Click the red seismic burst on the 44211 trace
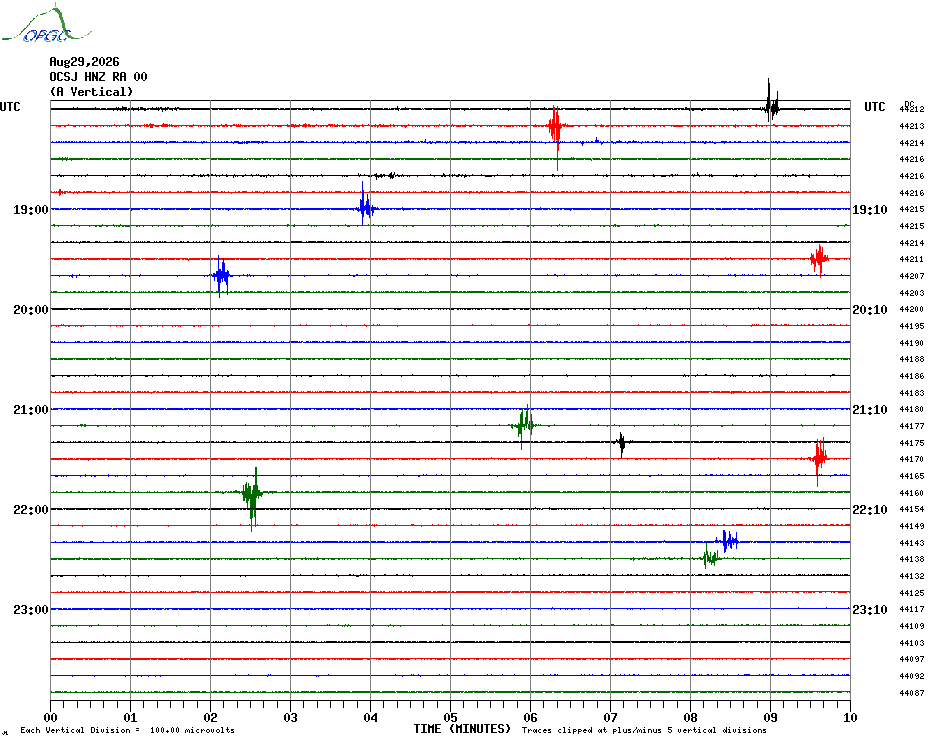This screenshot has width=930, height=744. point(820,260)
